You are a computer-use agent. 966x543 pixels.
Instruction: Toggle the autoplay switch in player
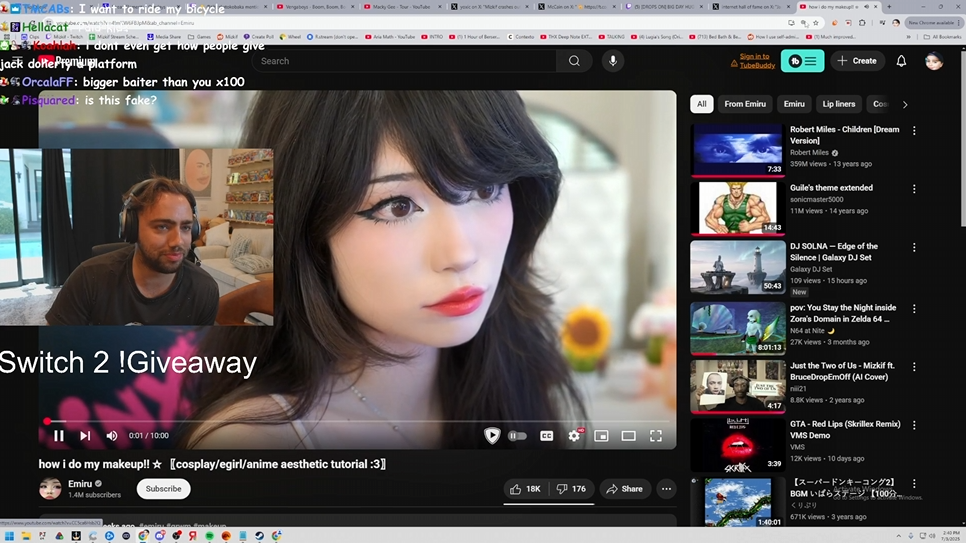coord(518,436)
